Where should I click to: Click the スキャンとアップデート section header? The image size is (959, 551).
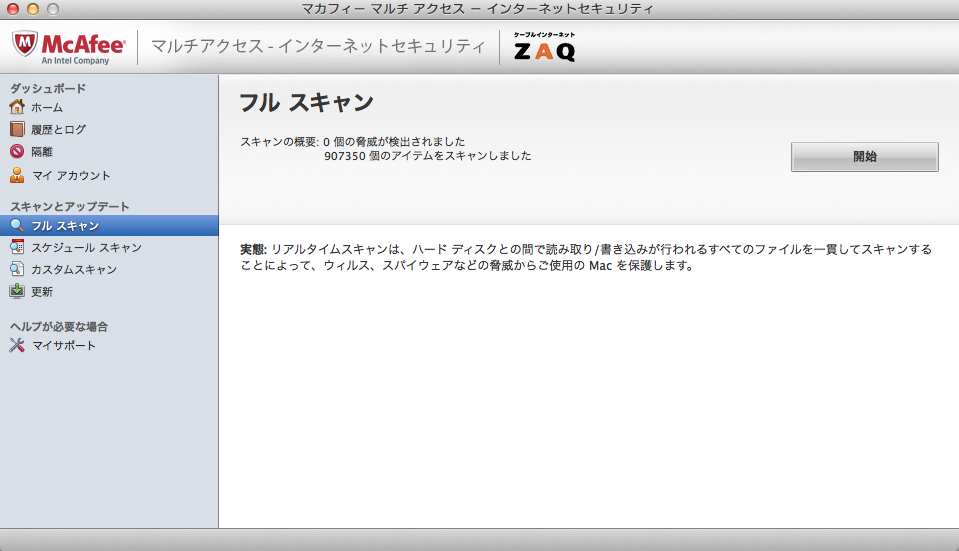pyautogui.click(x=70, y=206)
